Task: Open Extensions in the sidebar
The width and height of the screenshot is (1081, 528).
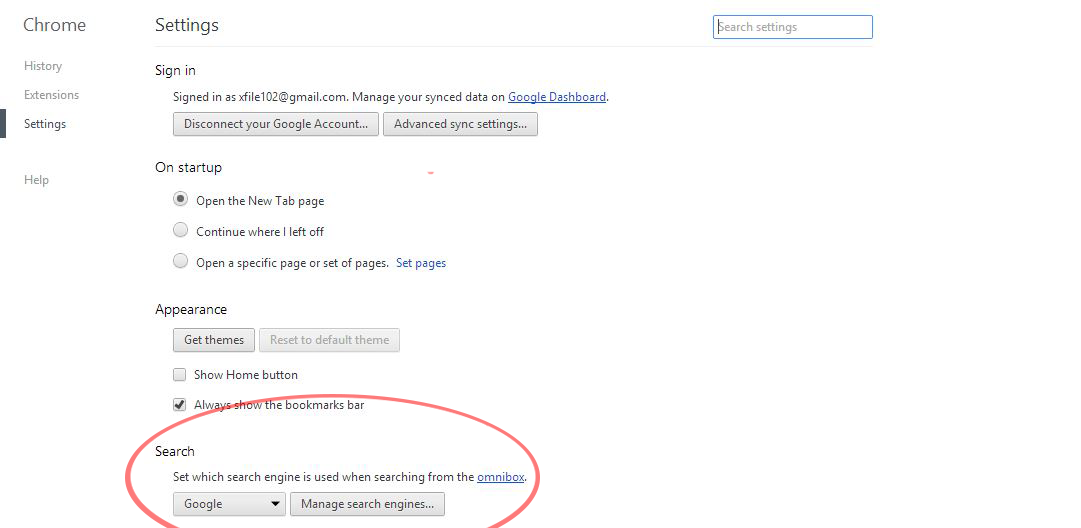Action: point(51,95)
